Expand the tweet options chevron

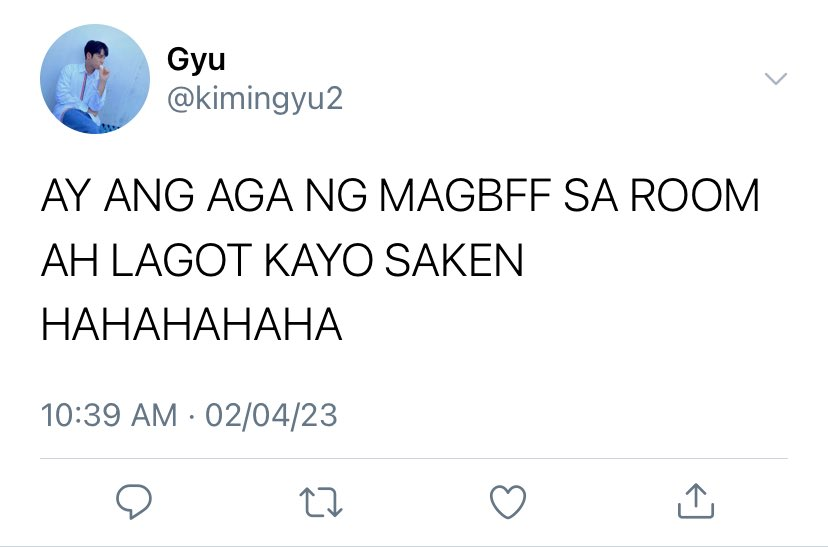(x=776, y=79)
